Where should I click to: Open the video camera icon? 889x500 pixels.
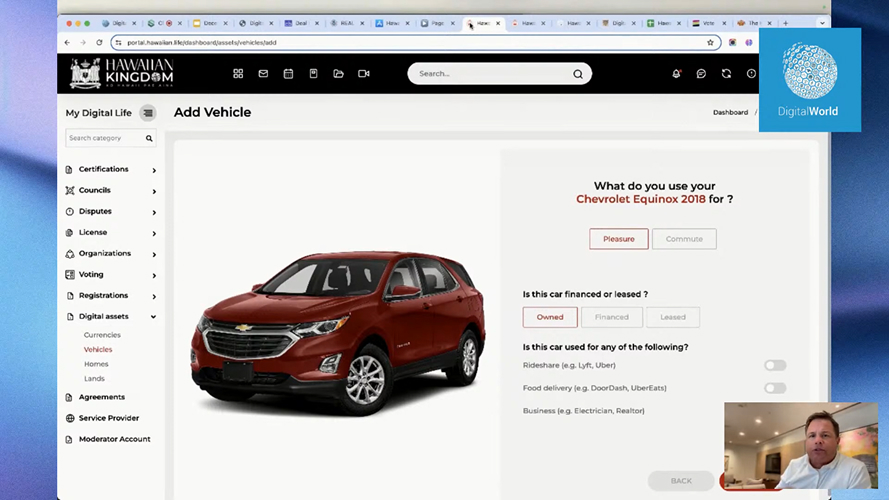pyautogui.click(x=364, y=73)
